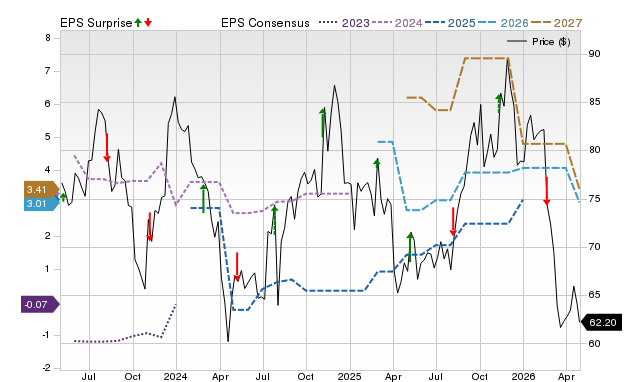Click the 8 label on the EPS axis
Viewport: 640px width, 382px height.
48,38
